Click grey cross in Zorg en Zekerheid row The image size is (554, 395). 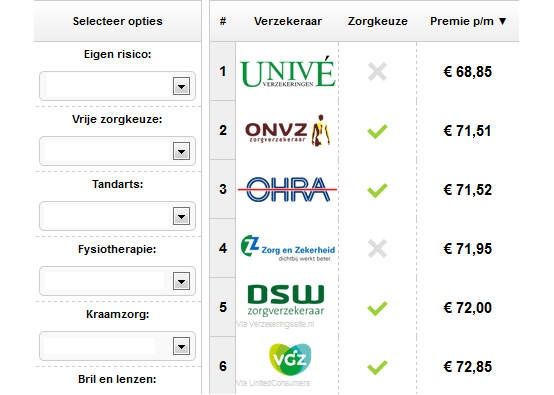(x=377, y=248)
